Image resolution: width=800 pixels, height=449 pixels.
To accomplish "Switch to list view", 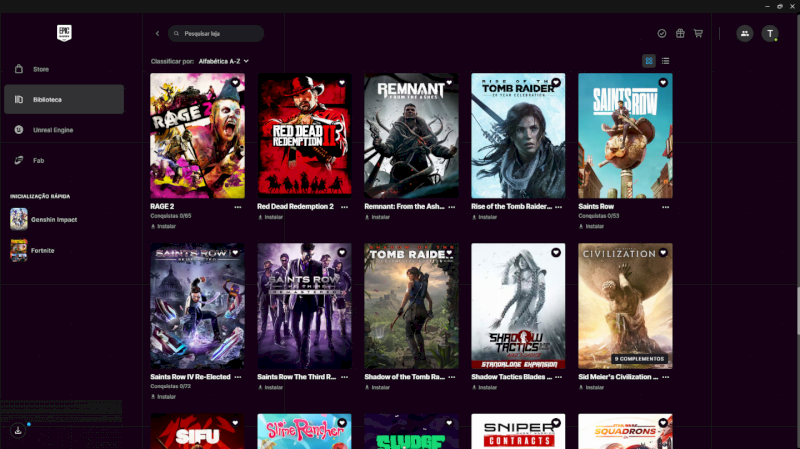I will 665,61.
